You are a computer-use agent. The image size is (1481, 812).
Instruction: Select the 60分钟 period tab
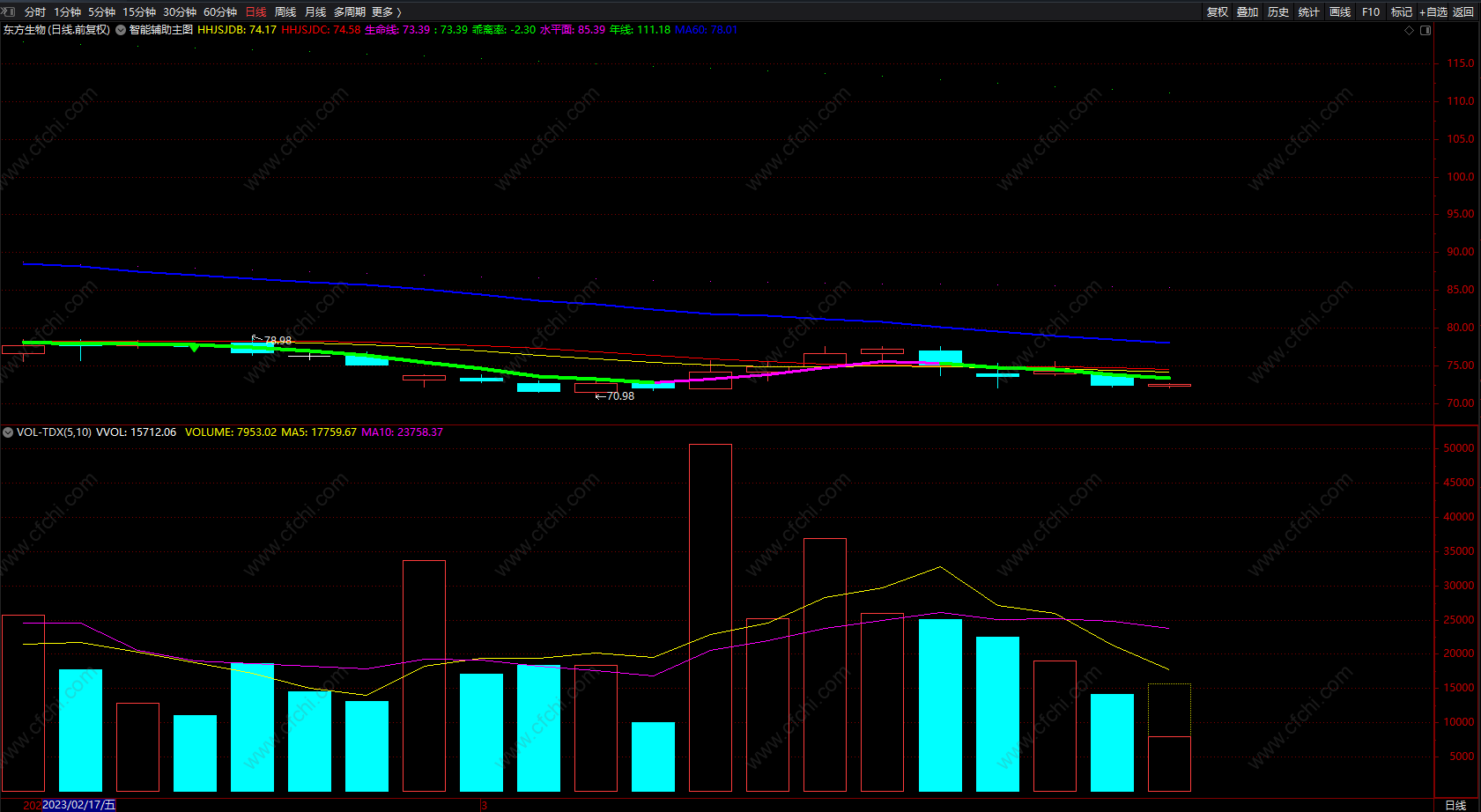coord(220,12)
